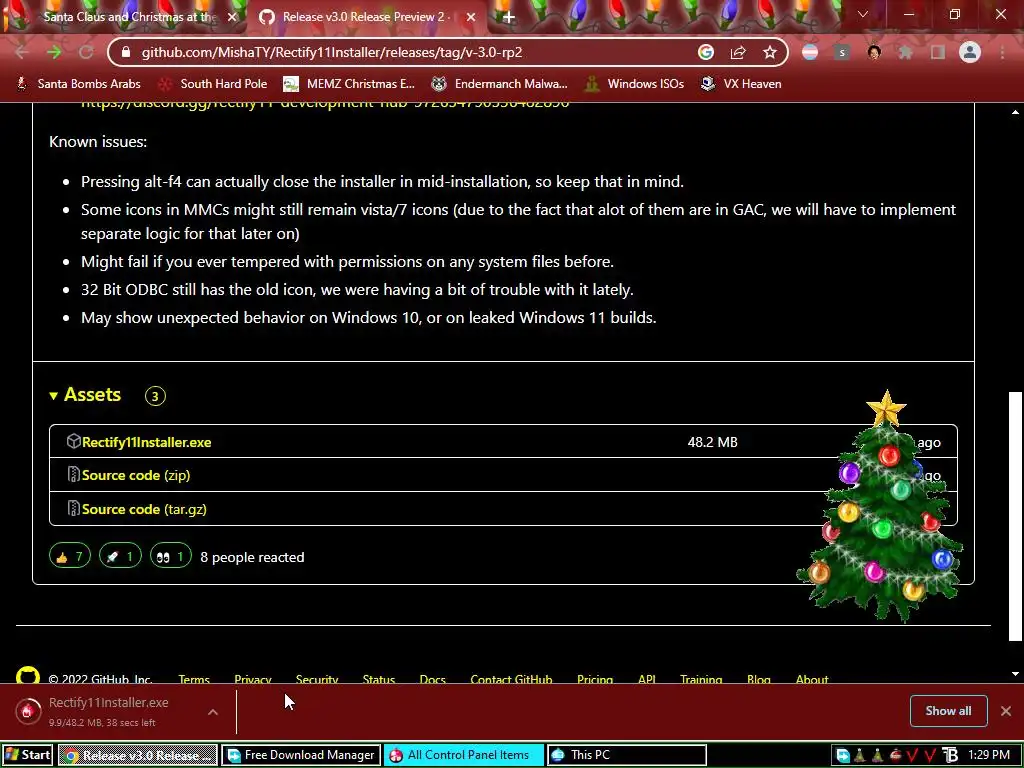This screenshot has height=768, width=1024.
Task: Reload the page
Action: pyautogui.click(x=86, y=52)
